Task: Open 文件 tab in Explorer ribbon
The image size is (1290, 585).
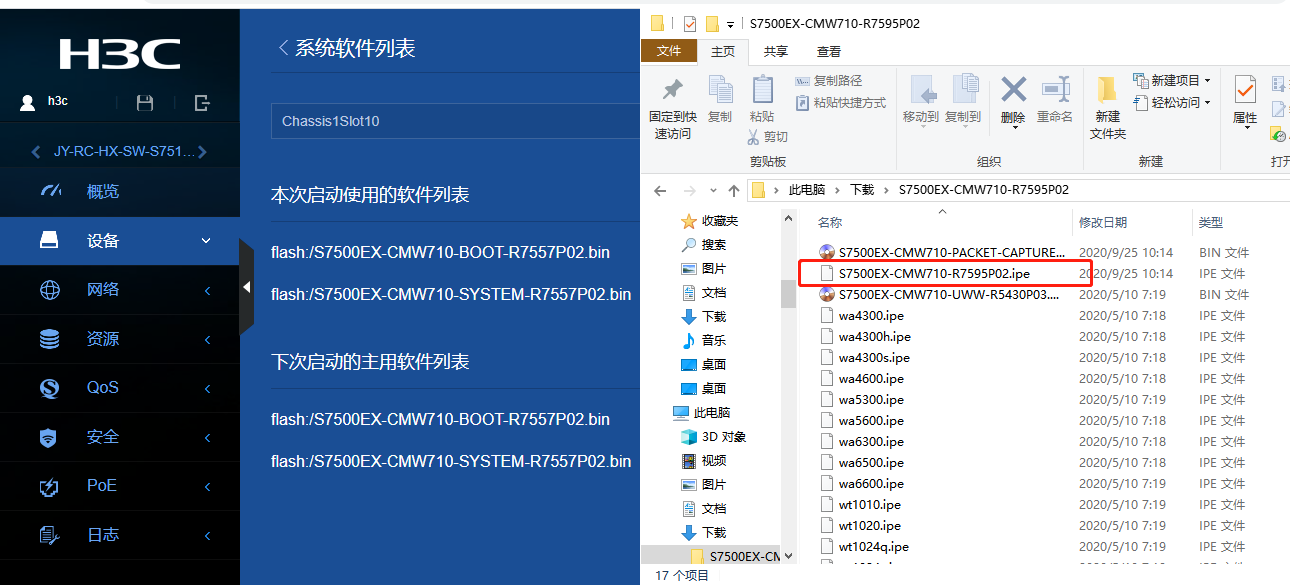Action: (669, 51)
